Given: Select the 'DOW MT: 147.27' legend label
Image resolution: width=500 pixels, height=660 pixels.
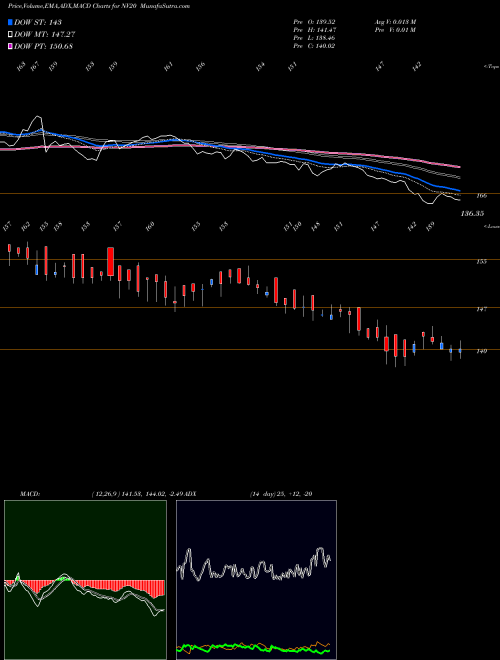Looking at the screenshot, I should [x=45, y=35].
